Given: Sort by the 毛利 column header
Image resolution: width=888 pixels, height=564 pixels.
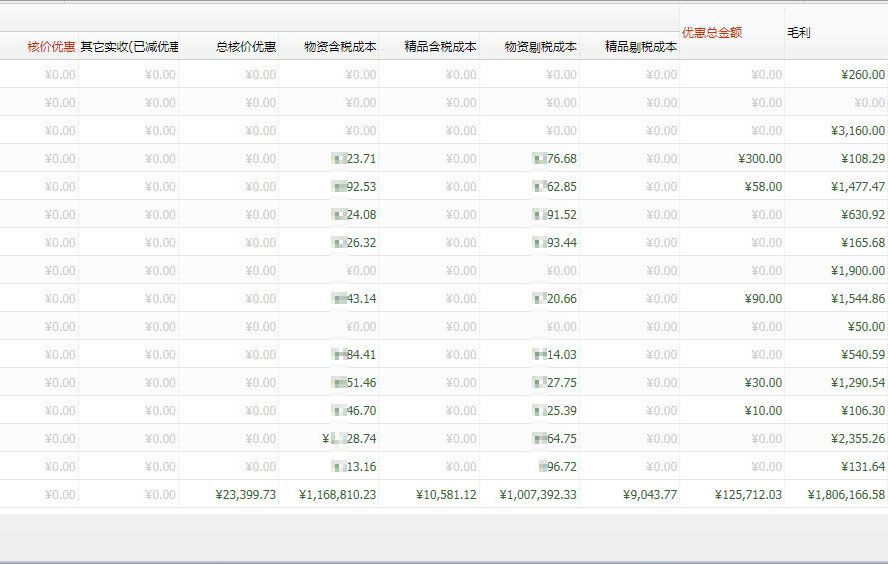Looking at the screenshot, I should tap(799, 33).
